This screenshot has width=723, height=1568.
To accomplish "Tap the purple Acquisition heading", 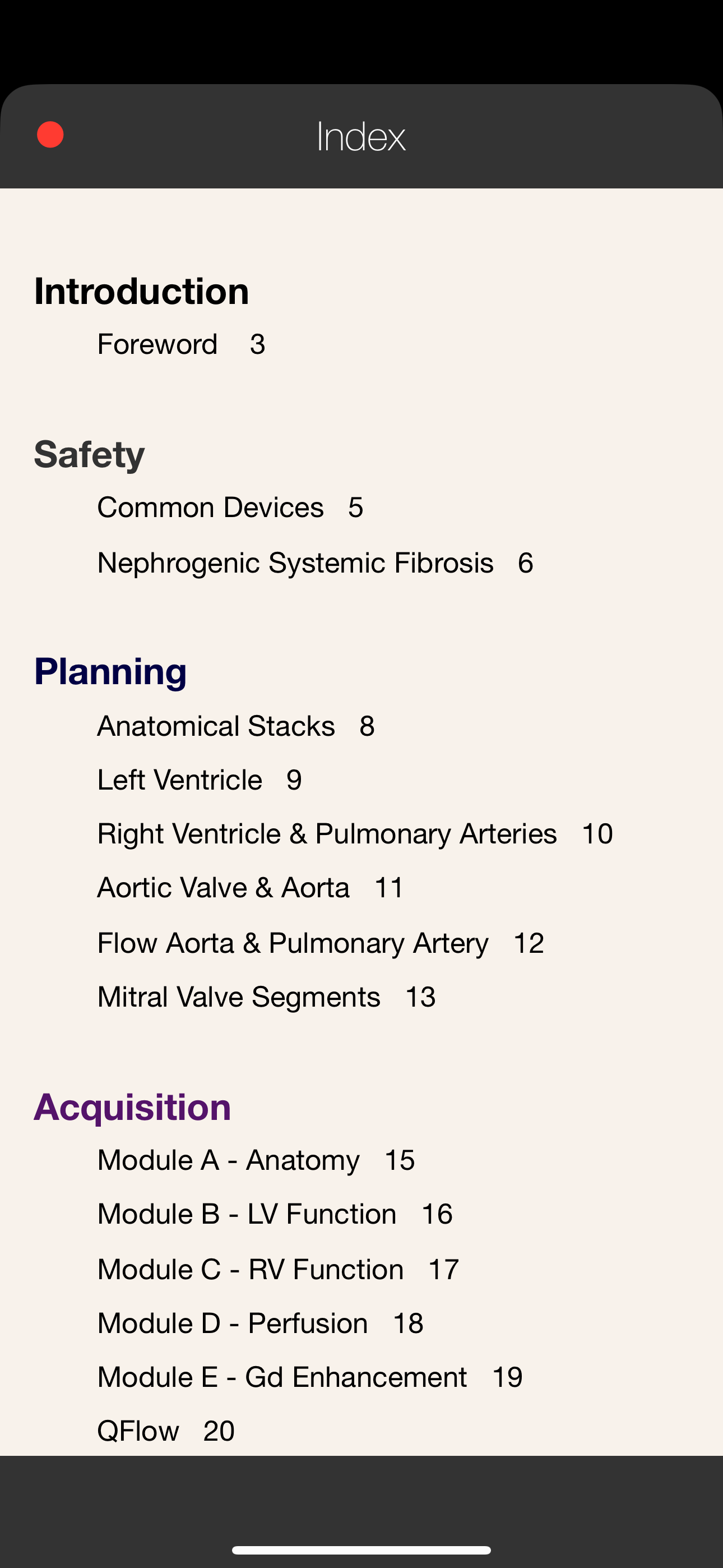I will point(133,1107).
